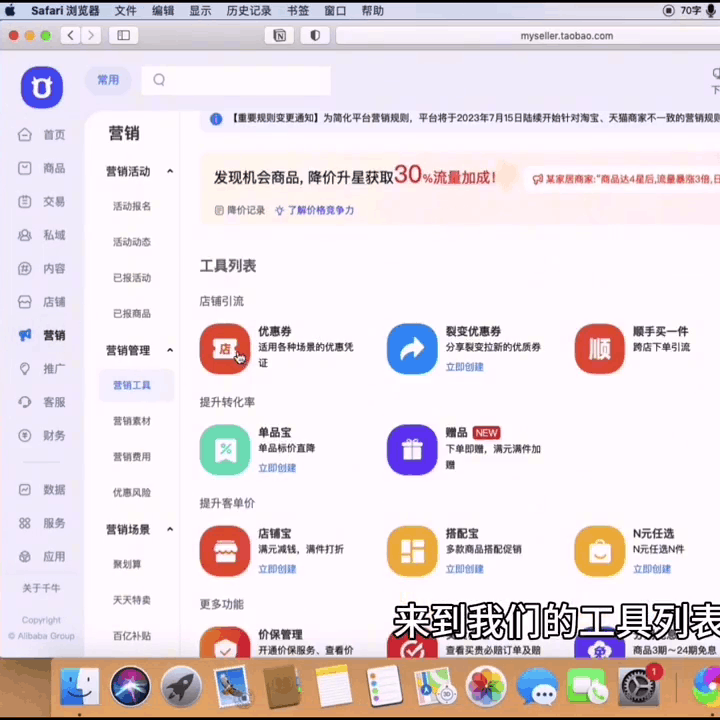Open the 顺手买一件 red icon
The image size is (720, 720).
(x=599, y=349)
